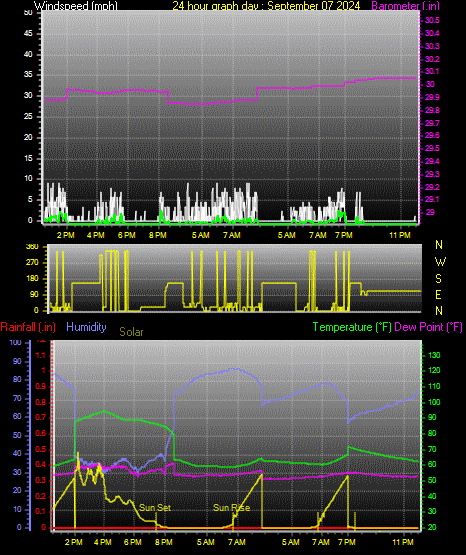Click the Windspeed (mph) axis title

[76, 6]
